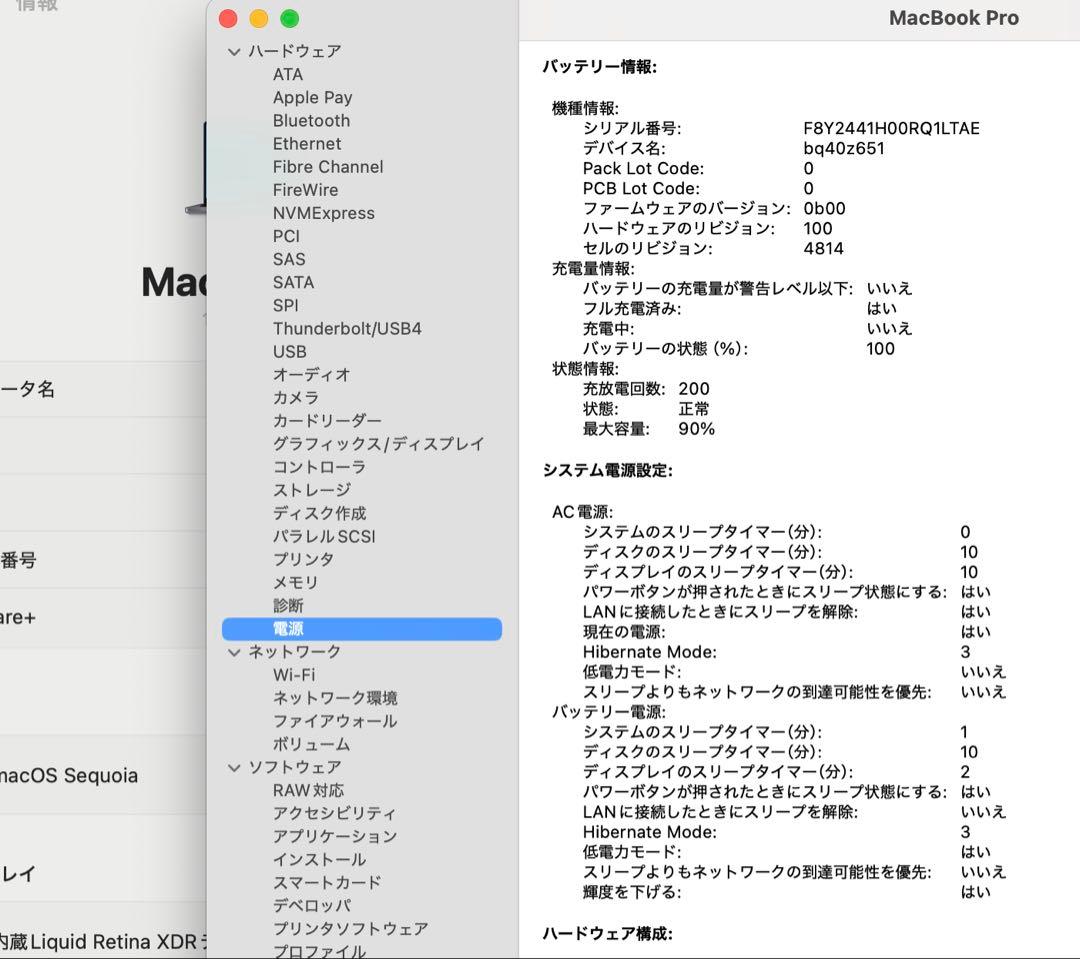Click the 状態 value 正常
This screenshot has height=959, width=1080.
tap(694, 409)
